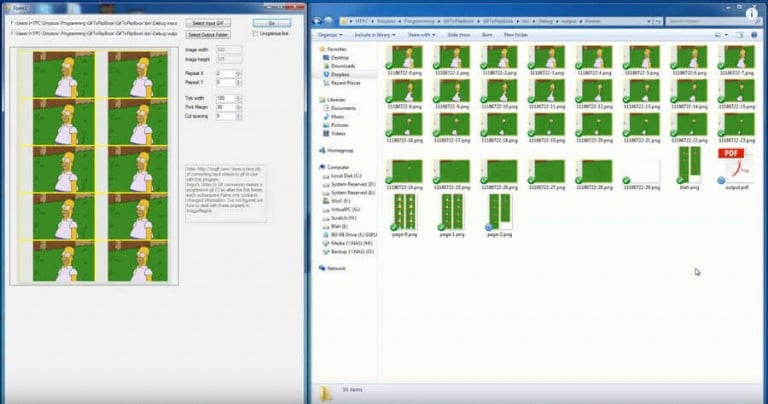Click the Select Input Gif button

pyautogui.click(x=208, y=23)
